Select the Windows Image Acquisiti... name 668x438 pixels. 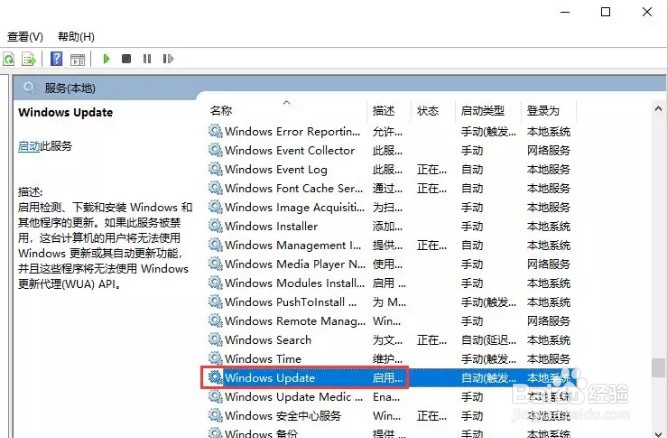point(295,207)
